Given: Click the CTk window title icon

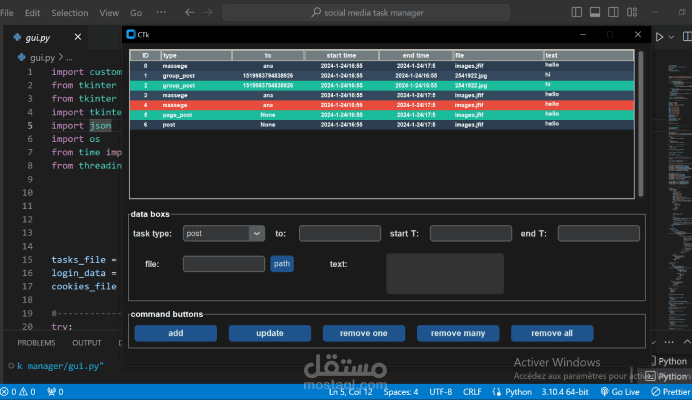Looking at the screenshot, I should [x=131, y=34].
